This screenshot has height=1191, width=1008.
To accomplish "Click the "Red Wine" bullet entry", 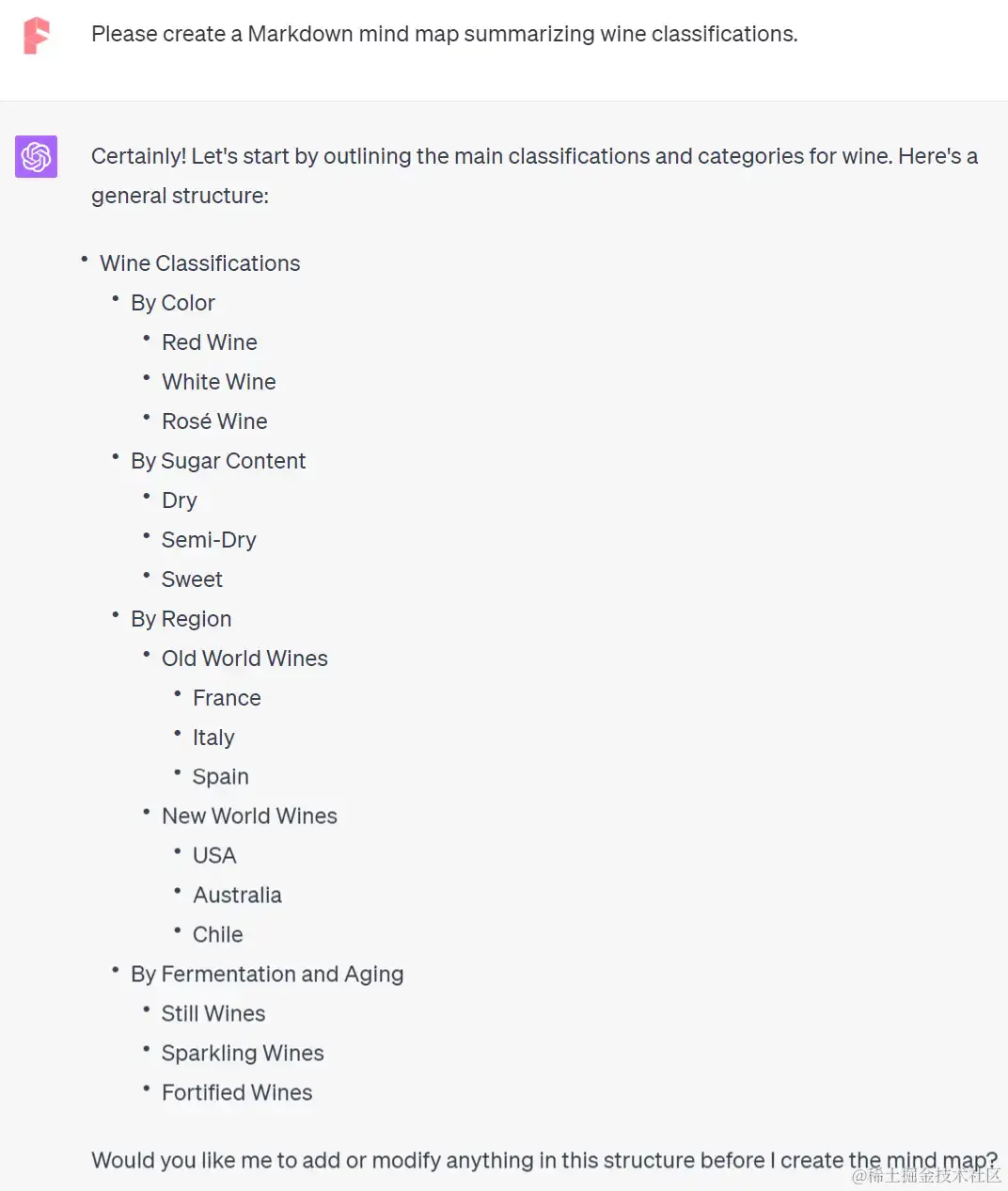I will [209, 342].
